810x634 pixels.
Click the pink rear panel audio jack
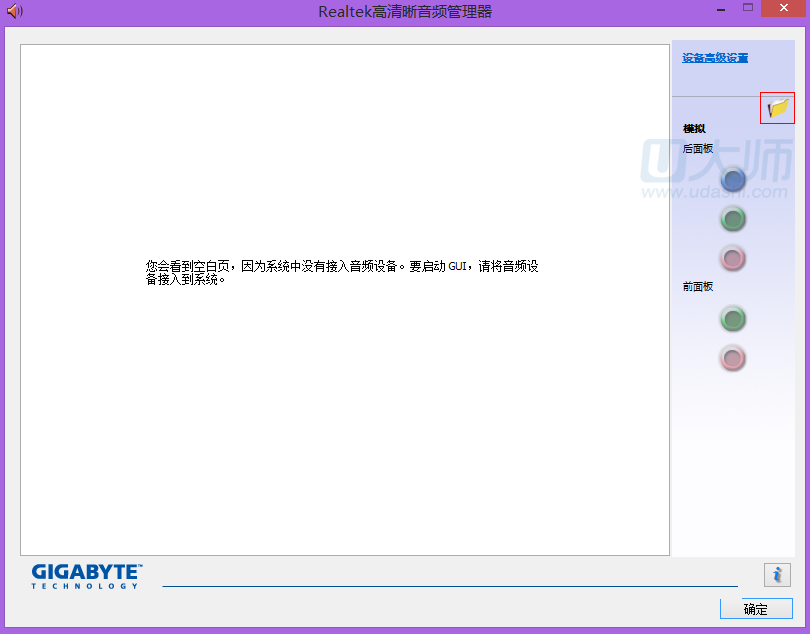pyautogui.click(x=733, y=258)
